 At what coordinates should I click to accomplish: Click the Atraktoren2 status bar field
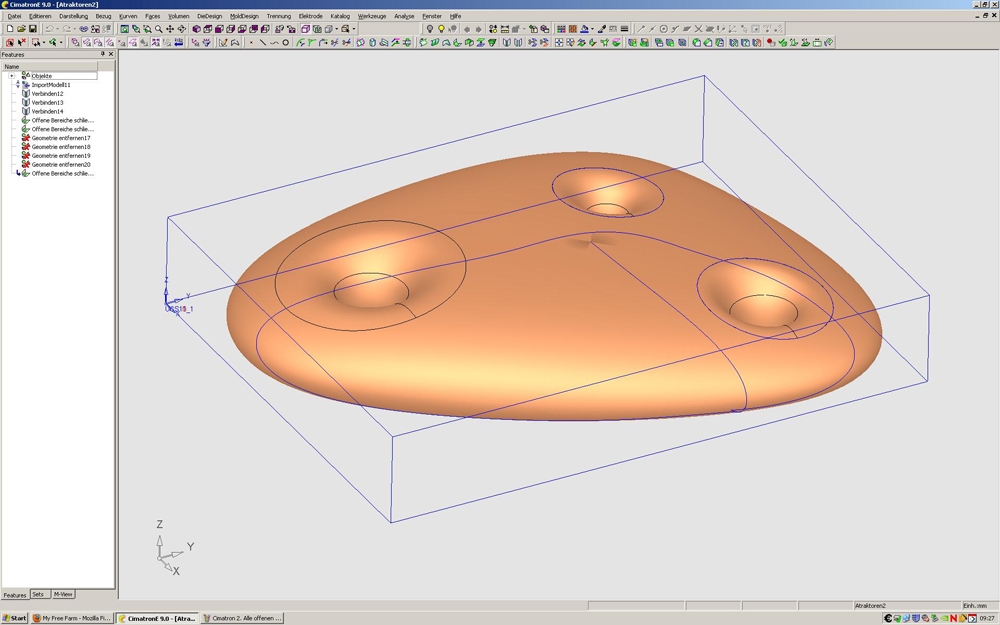906,605
